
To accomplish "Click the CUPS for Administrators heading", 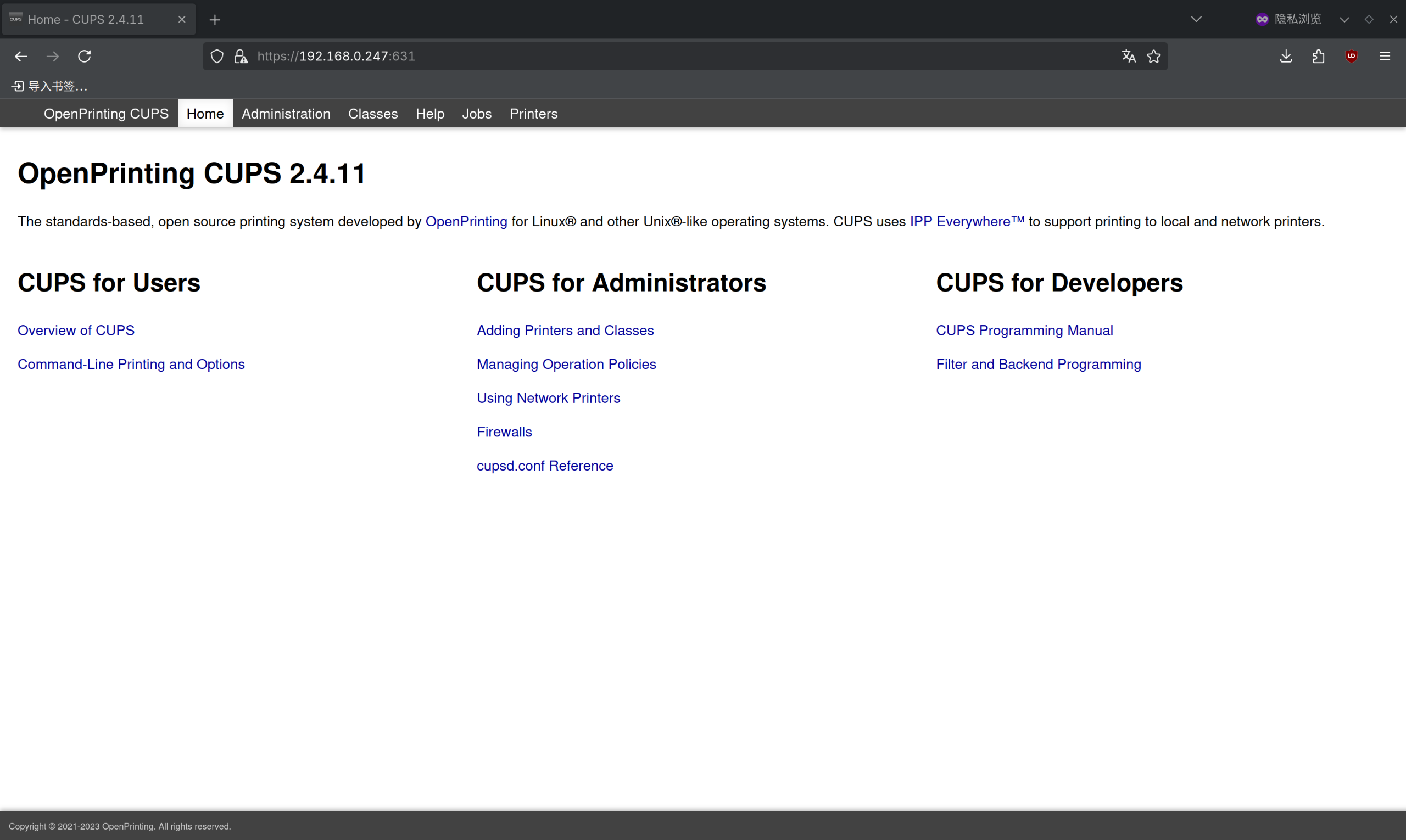I will [x=621, y=283].
